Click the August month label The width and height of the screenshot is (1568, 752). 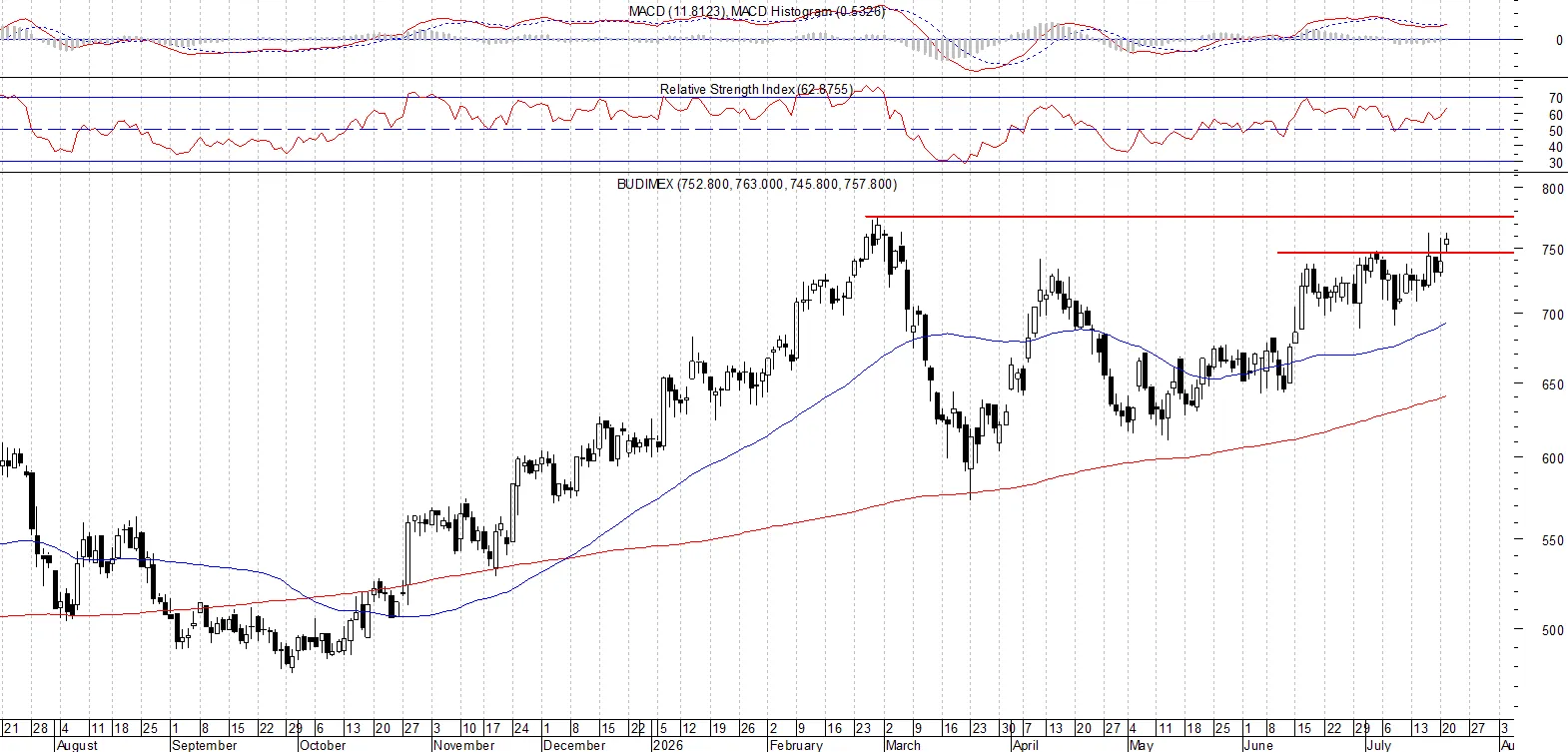pos(77,745)
